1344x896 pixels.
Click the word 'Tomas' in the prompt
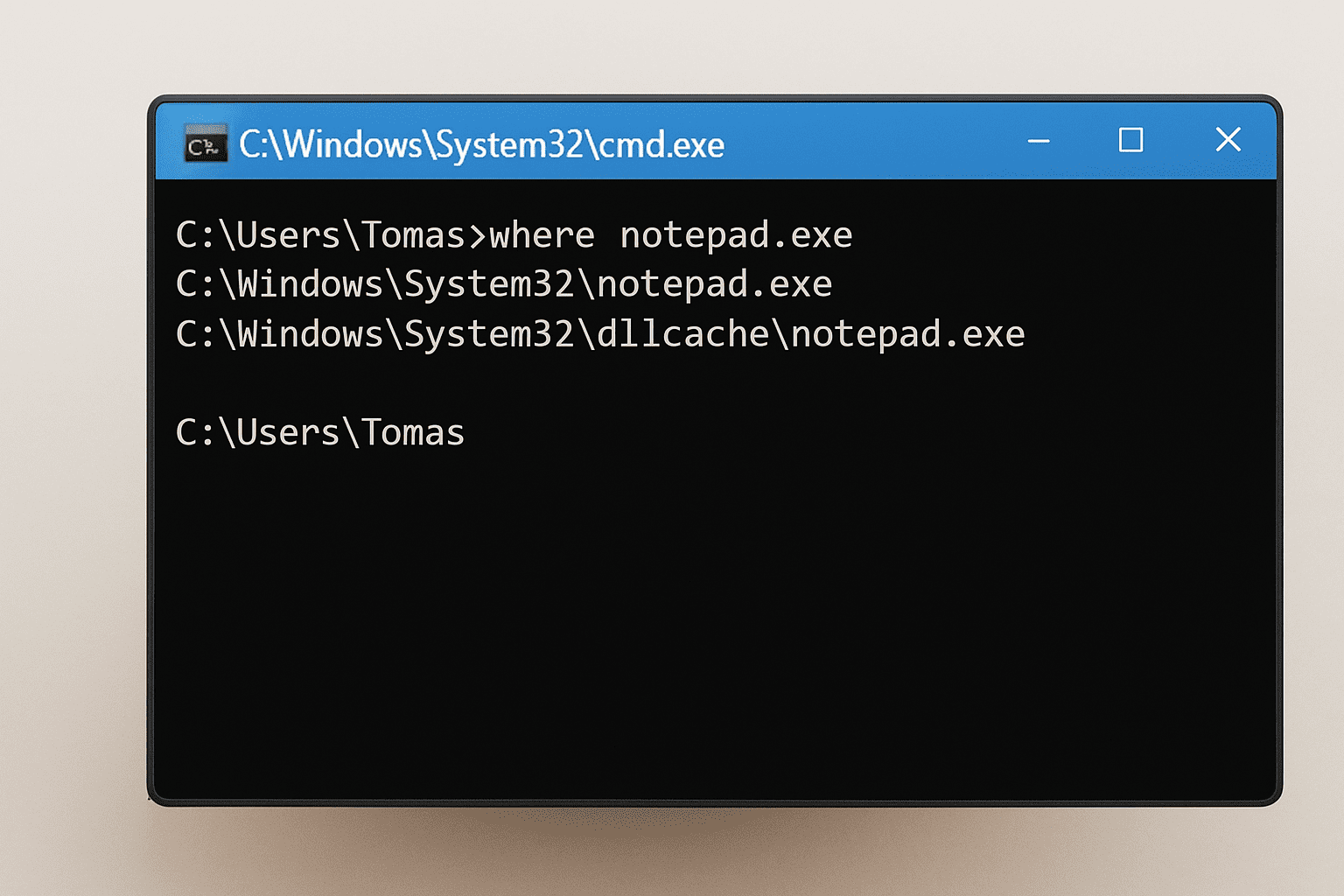[x=411, y=430]
